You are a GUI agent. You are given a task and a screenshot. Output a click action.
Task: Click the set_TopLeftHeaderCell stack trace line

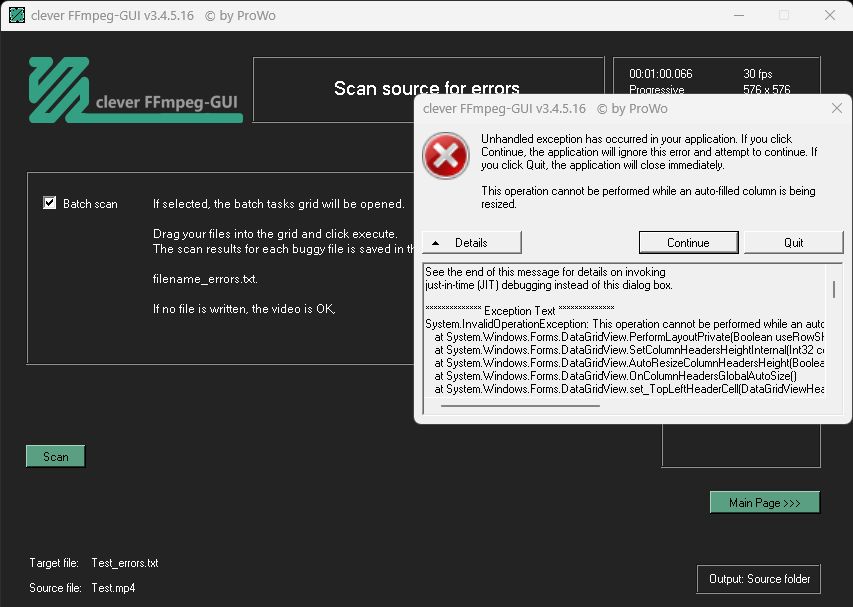point(629,389)
